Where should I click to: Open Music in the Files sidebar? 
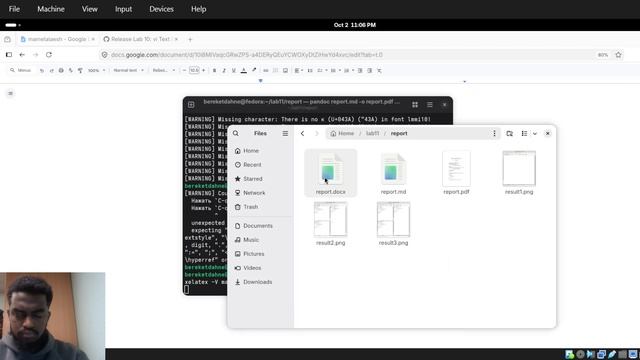(x=260, y=240)
